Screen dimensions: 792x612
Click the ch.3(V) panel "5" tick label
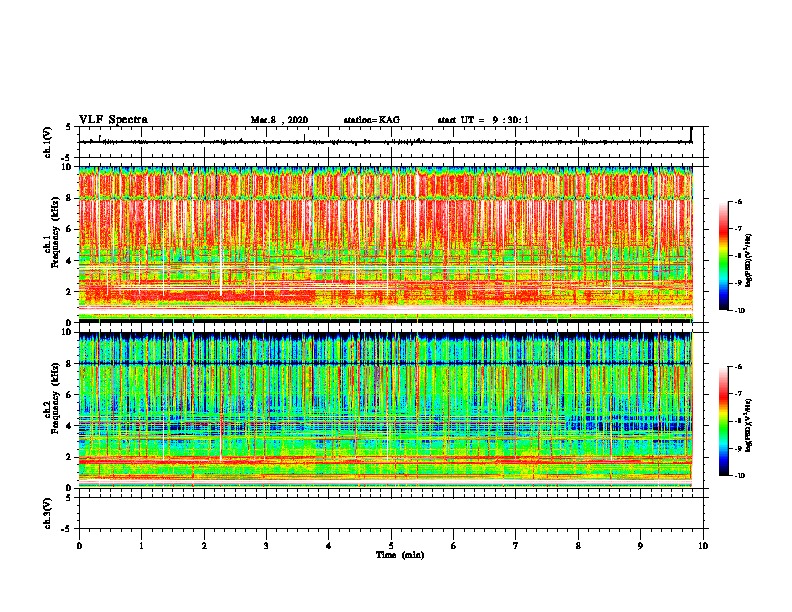pyautogui.click(x=68, y=498)
